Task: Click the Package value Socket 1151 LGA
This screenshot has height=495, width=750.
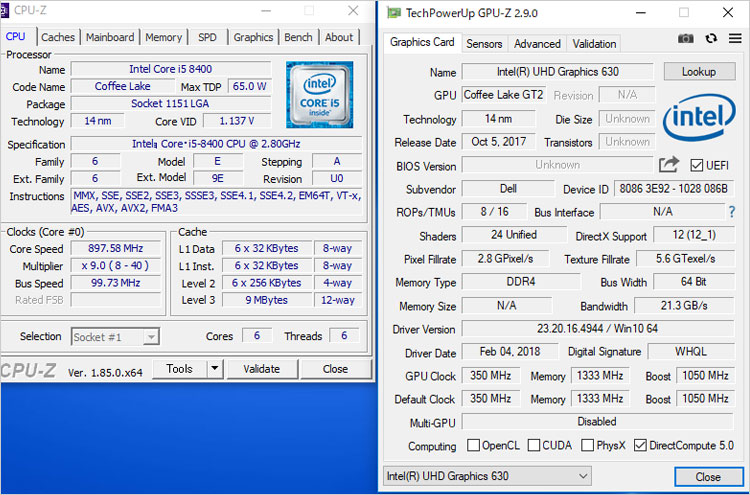Action: 170,103
